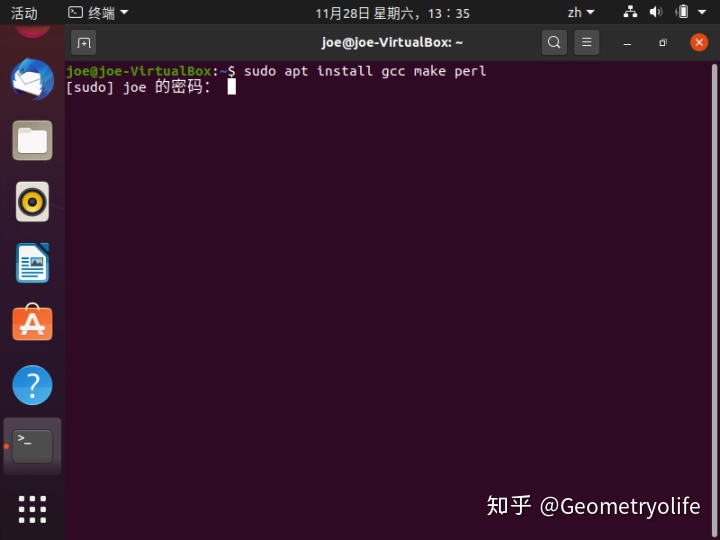Expand the 终端 application menu
Screen dimensions: 720x540
tap(98, 13)
